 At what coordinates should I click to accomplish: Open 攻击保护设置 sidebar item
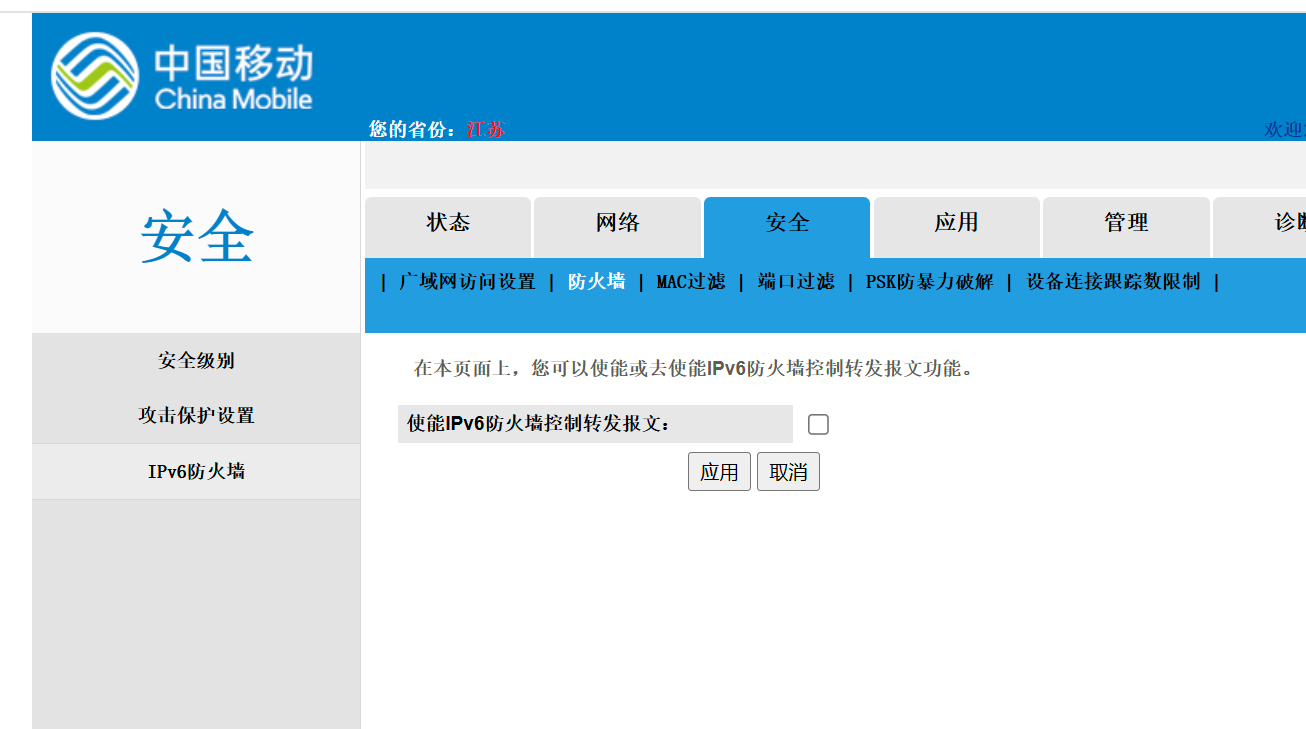point(196,416)
